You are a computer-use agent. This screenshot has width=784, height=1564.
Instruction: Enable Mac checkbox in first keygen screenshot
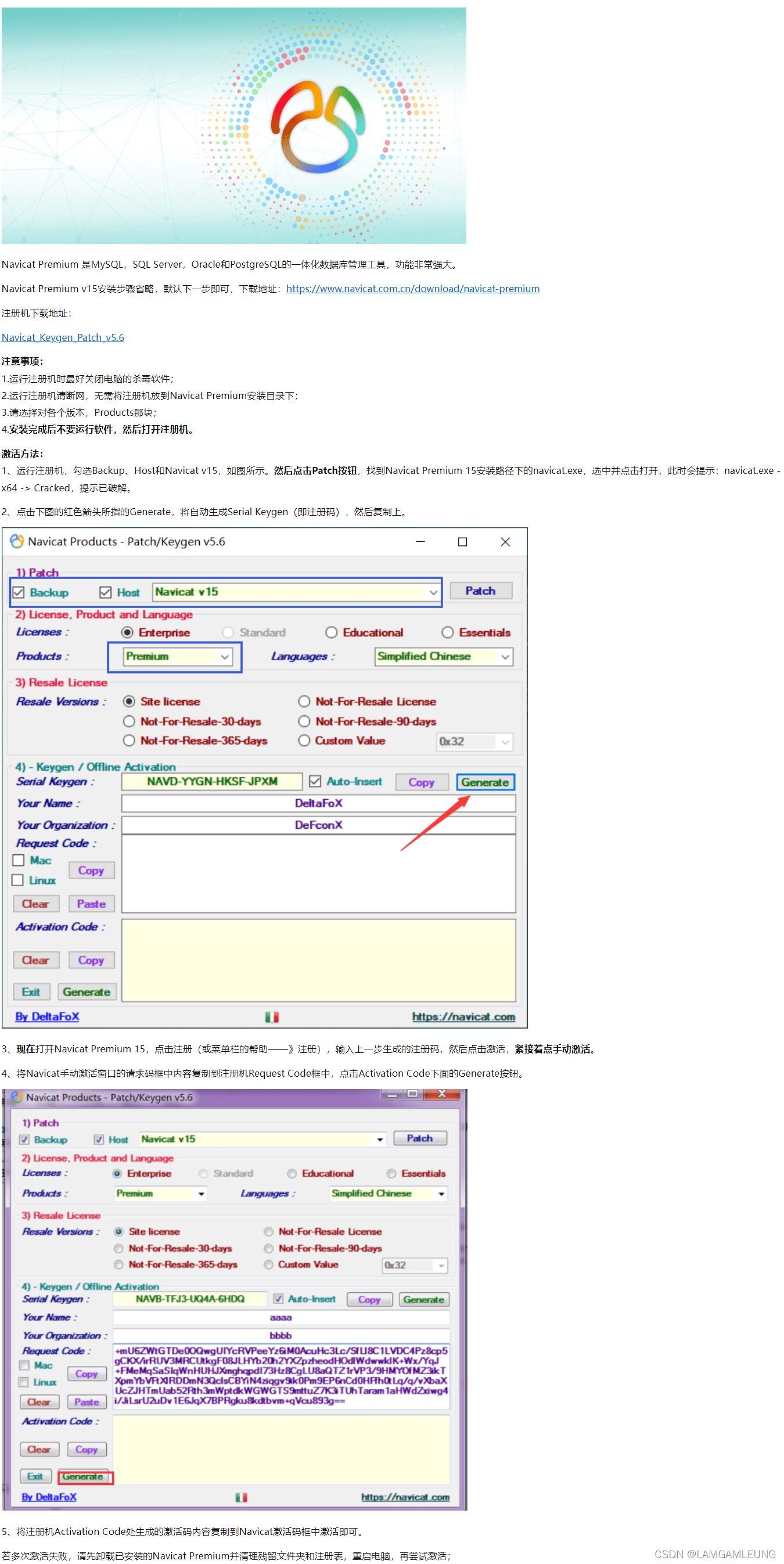[x=18, y=860]
